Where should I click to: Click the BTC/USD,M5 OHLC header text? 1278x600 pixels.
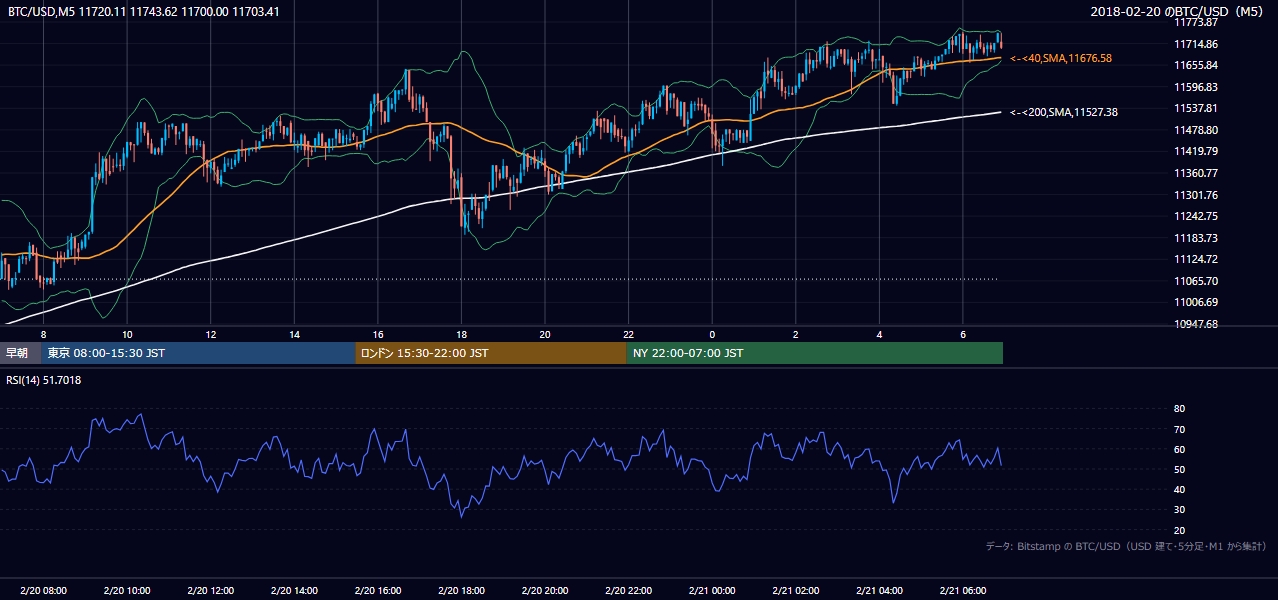coord(143,12)
